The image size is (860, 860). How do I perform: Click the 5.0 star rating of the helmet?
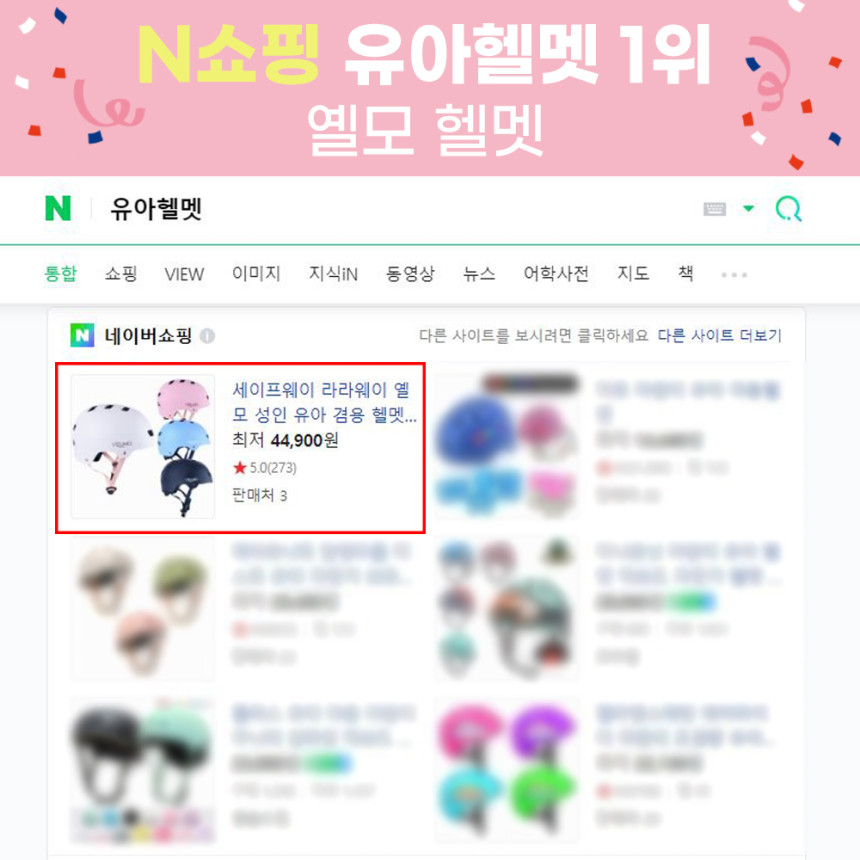coord(264,468)
